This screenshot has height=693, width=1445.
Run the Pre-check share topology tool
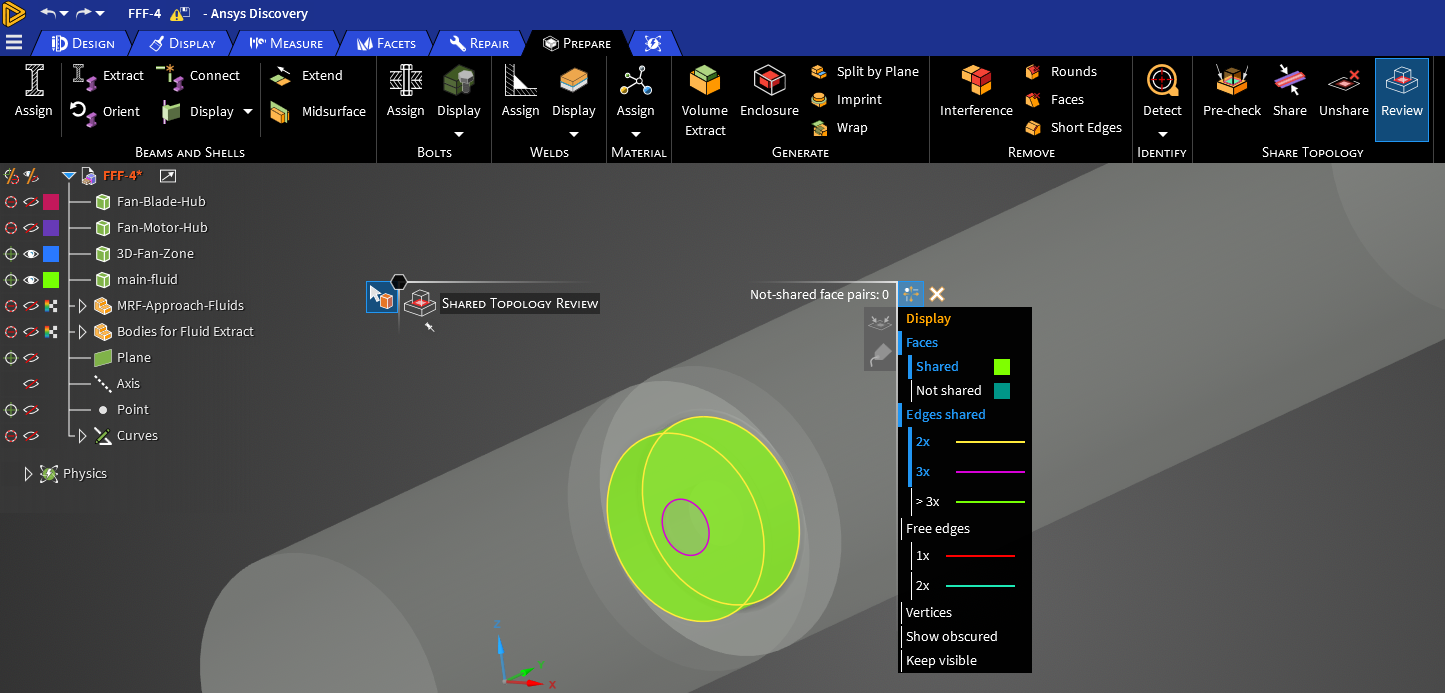(x=1231, y=92)
